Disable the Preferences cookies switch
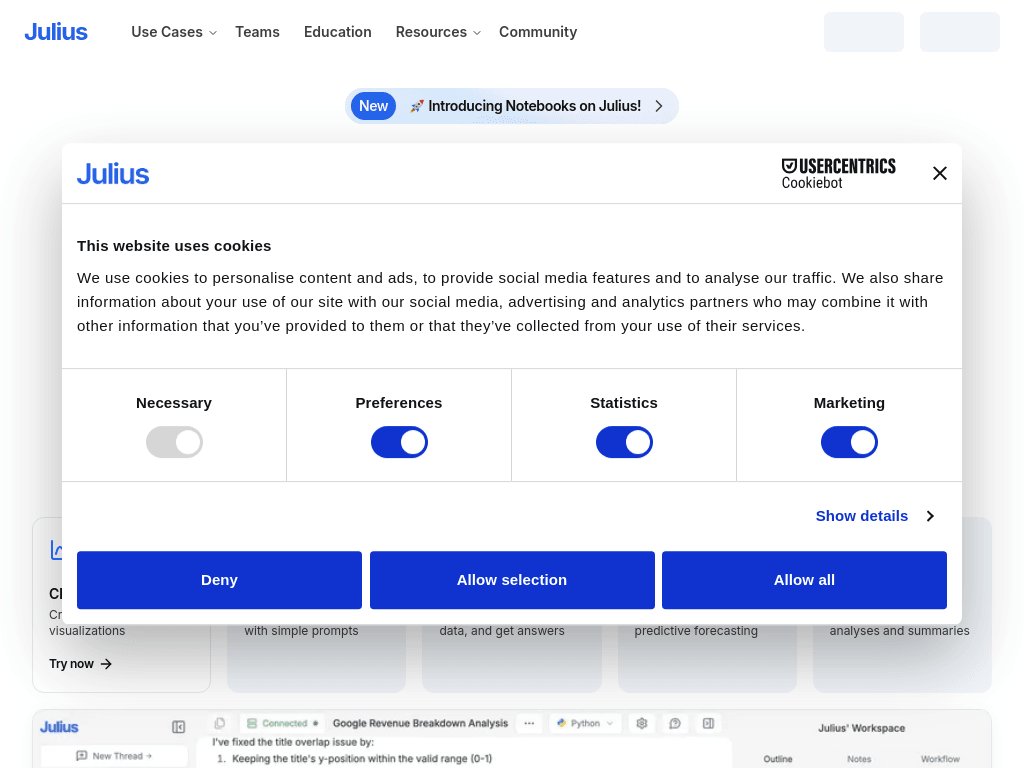 399,442
